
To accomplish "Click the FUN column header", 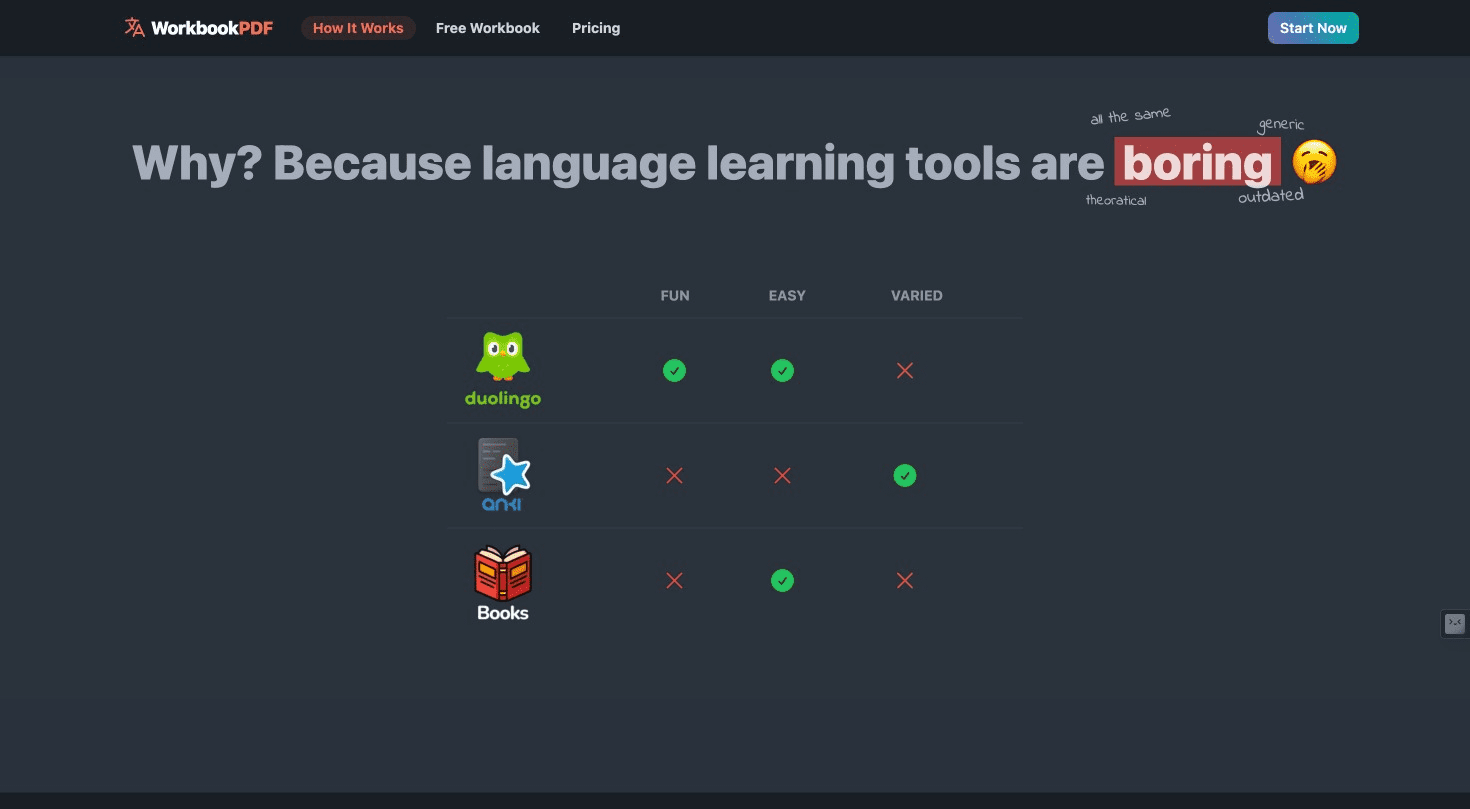I will pyautogui.click(x=675, y=296).
